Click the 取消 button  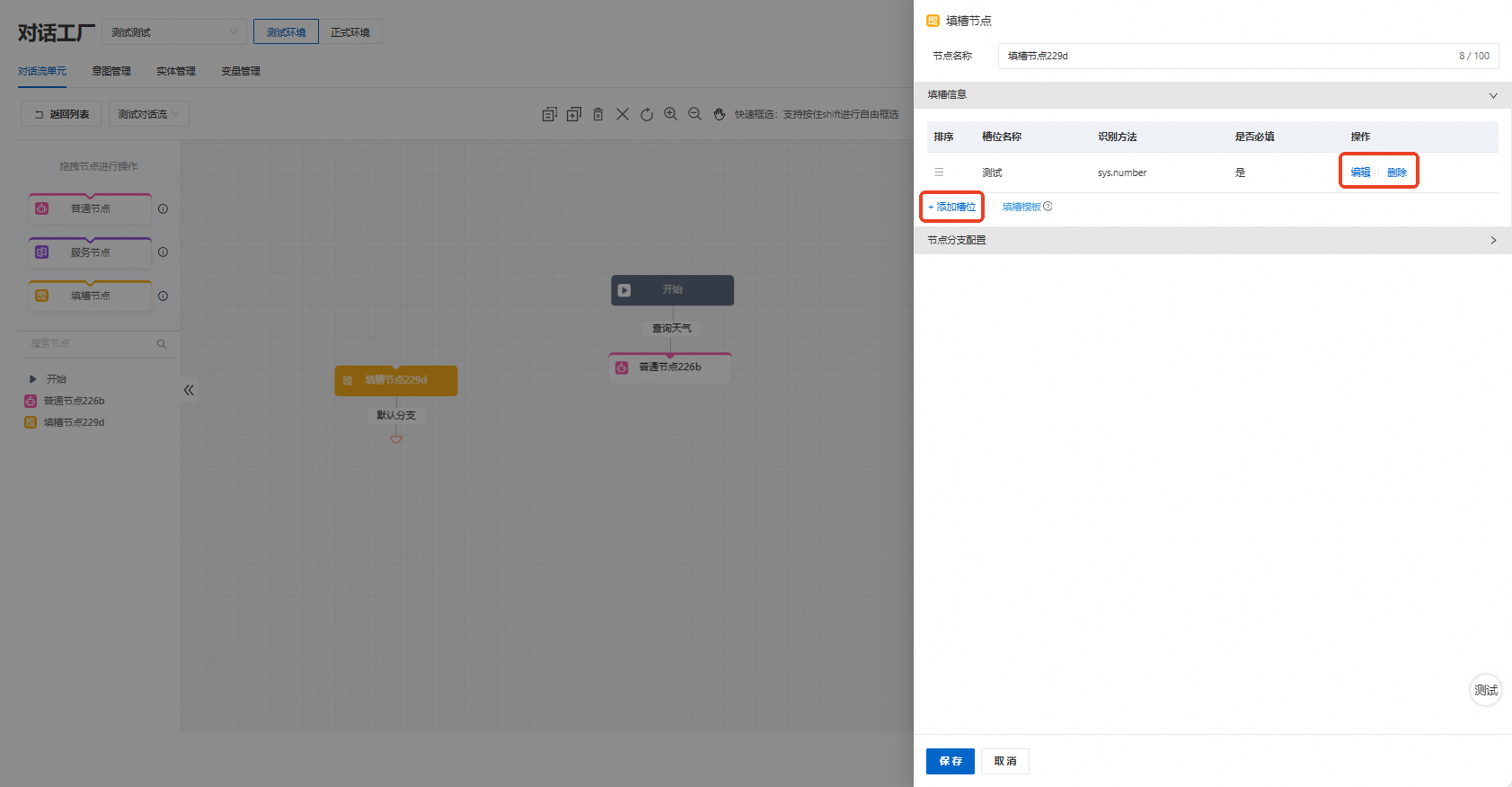1005,761
